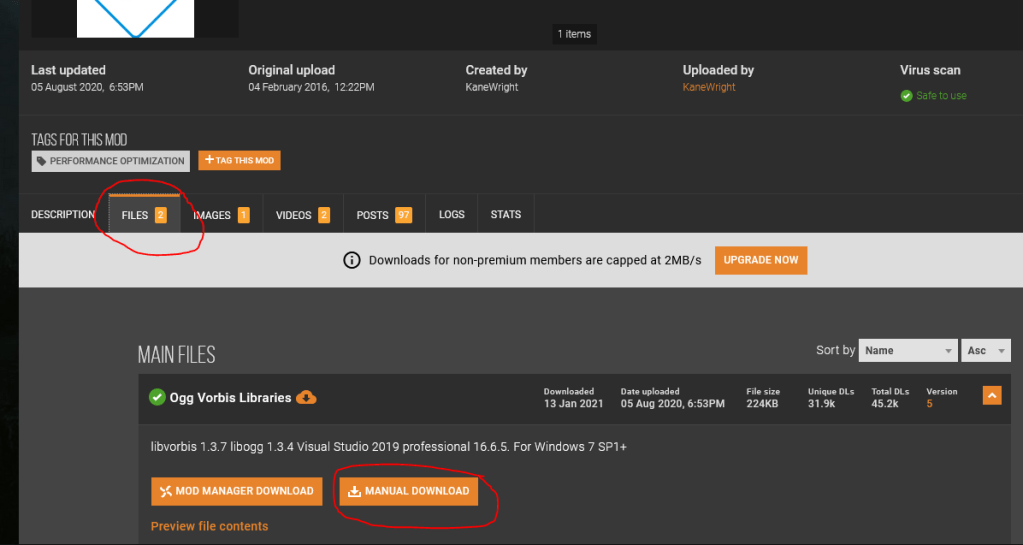Open the Videos tab

pyautogui.click(x=302, y=215)
